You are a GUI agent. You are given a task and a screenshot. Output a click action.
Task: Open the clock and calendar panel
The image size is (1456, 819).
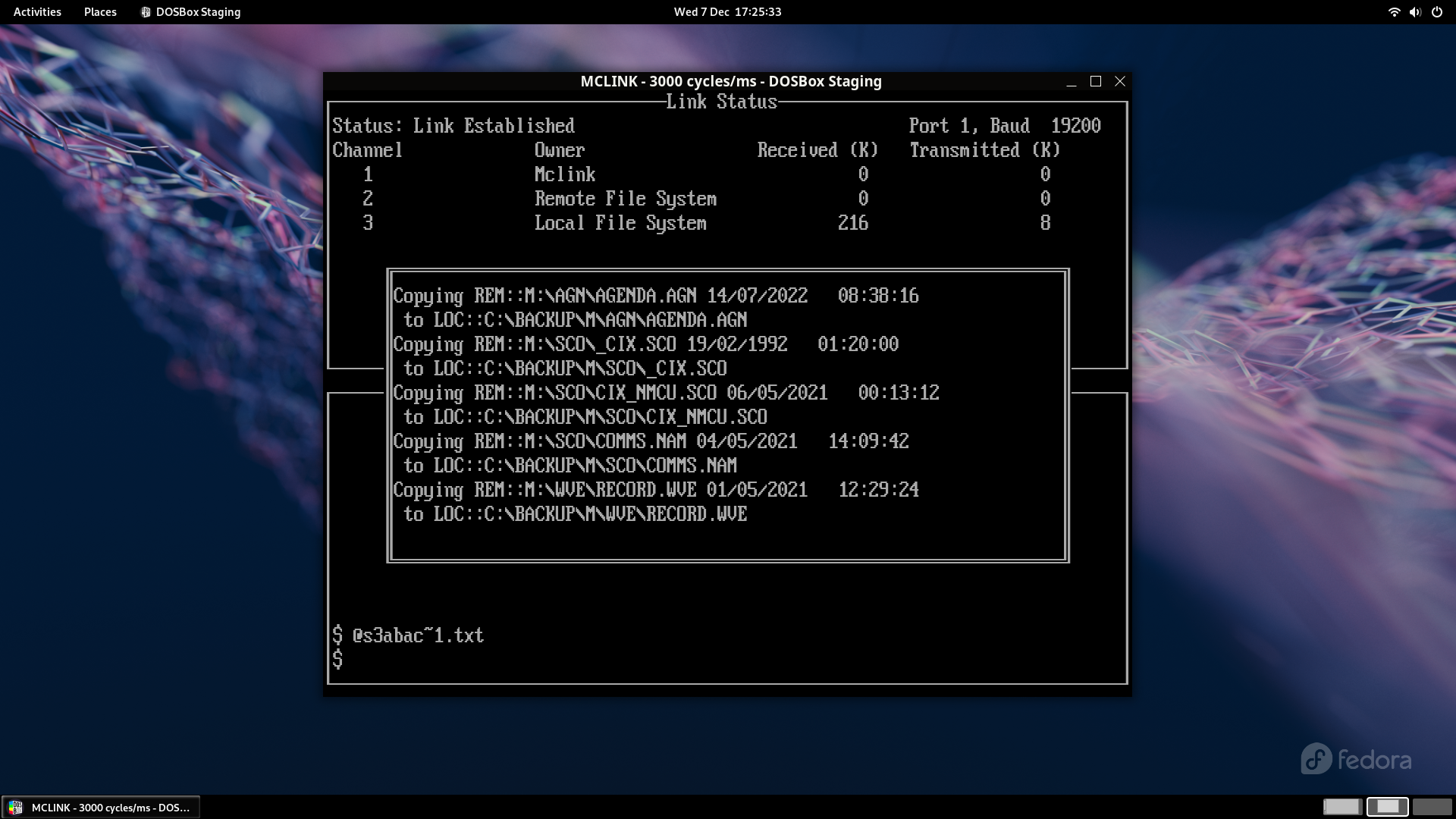[727, 12]
